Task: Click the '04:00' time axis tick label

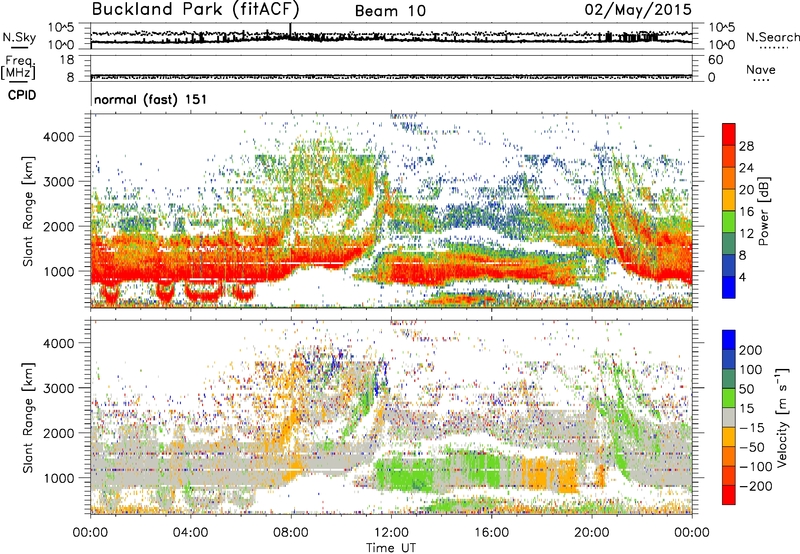Action: click(191, 533)
